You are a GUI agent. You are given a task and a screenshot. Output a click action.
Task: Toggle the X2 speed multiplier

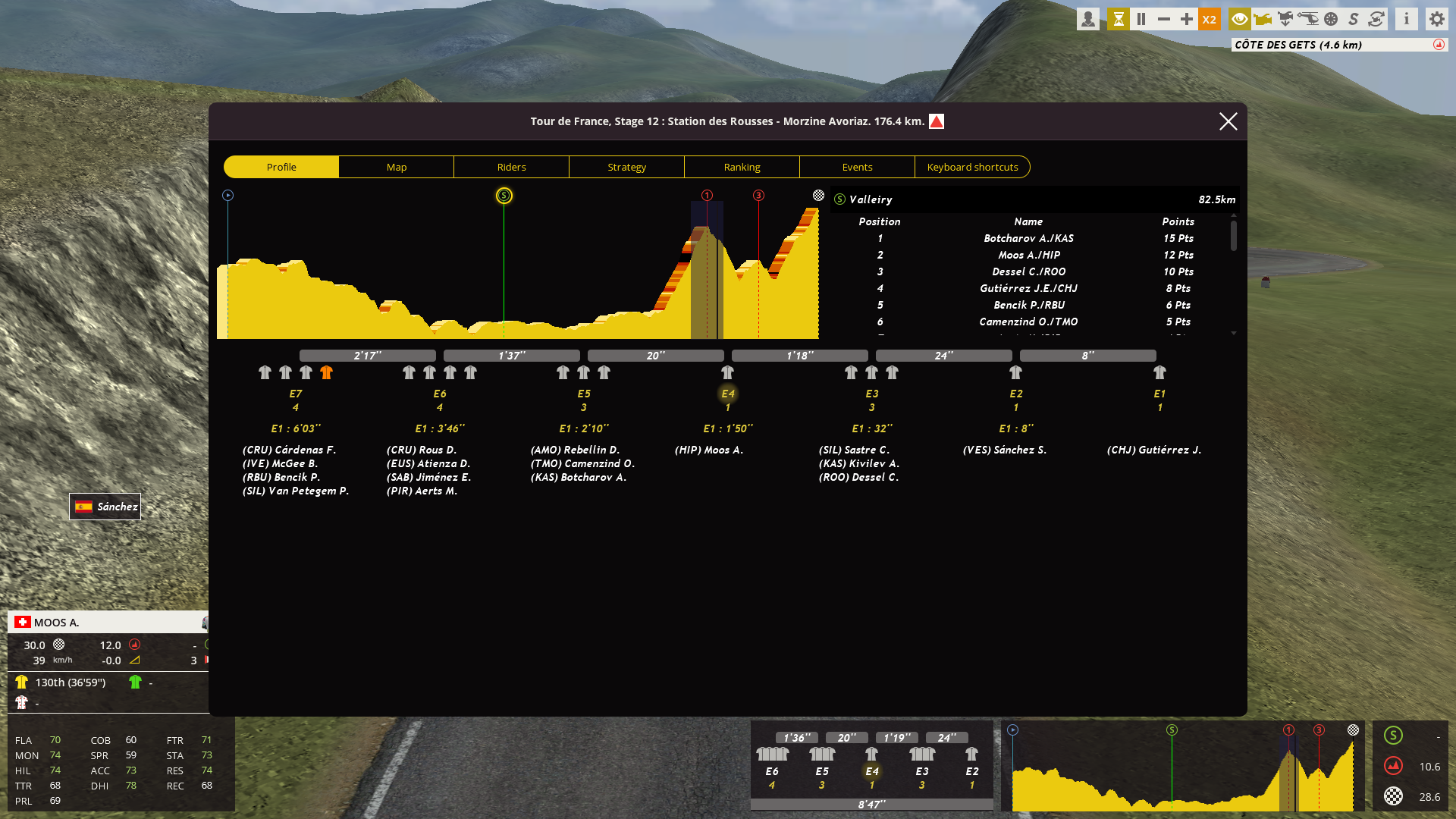1210,19
